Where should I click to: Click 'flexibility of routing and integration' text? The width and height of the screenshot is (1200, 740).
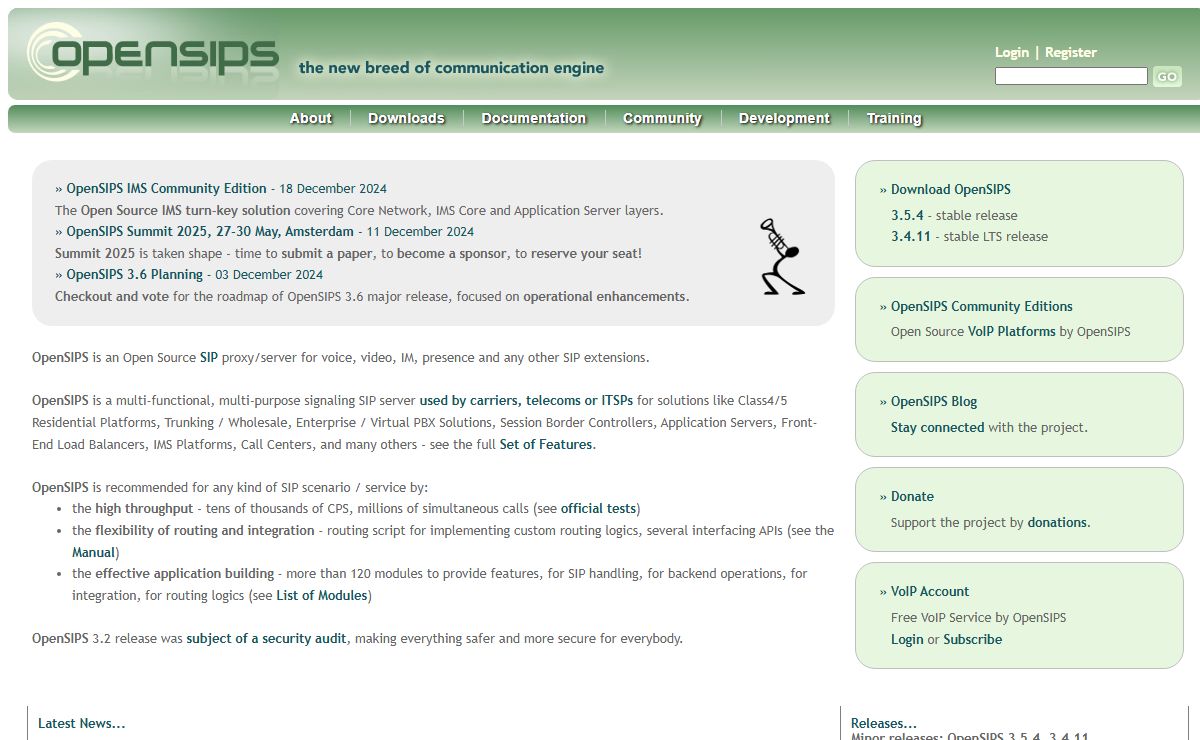pyautogui.click(x=204, y=530)
